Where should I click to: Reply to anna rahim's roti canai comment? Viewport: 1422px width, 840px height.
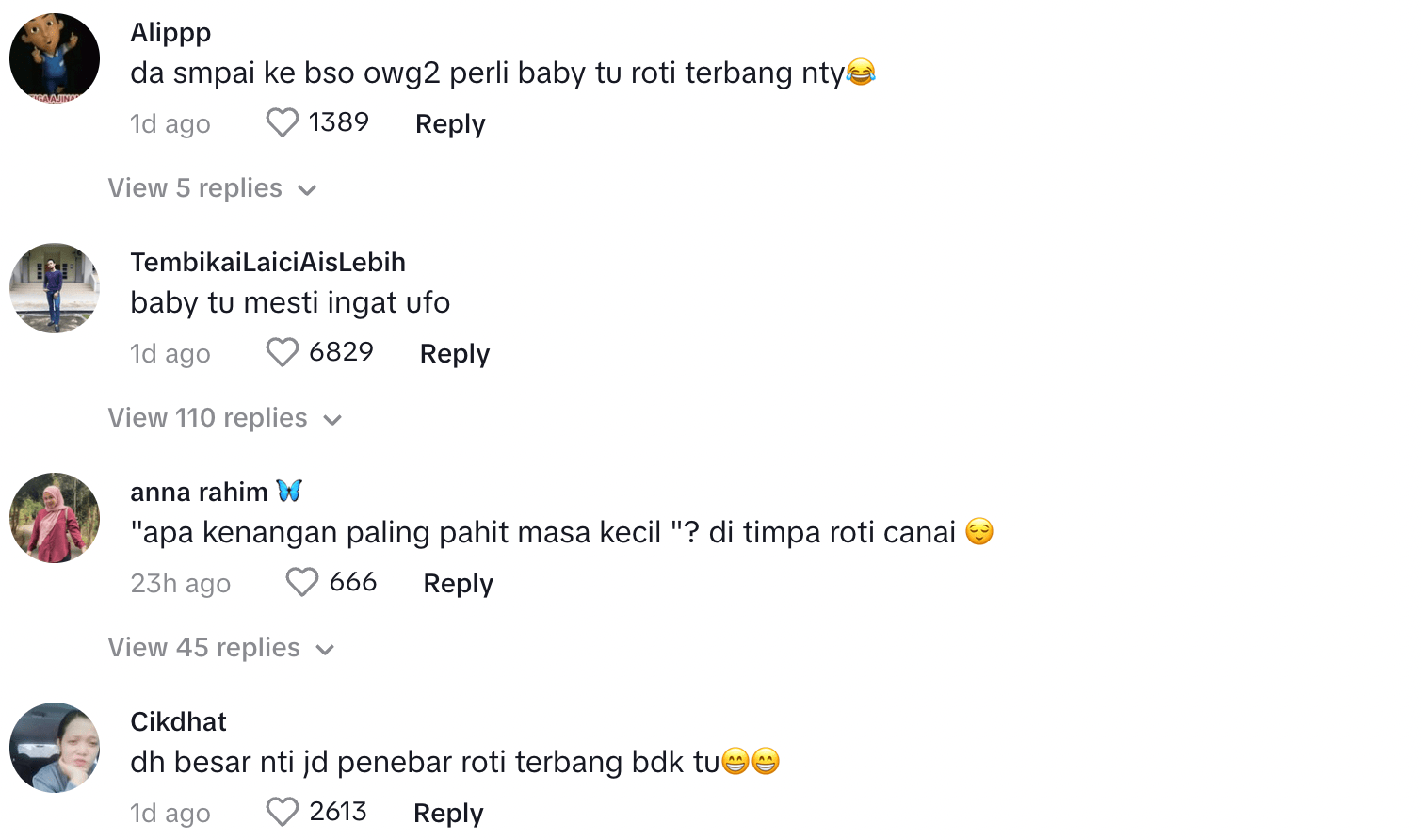pos(459,583)
